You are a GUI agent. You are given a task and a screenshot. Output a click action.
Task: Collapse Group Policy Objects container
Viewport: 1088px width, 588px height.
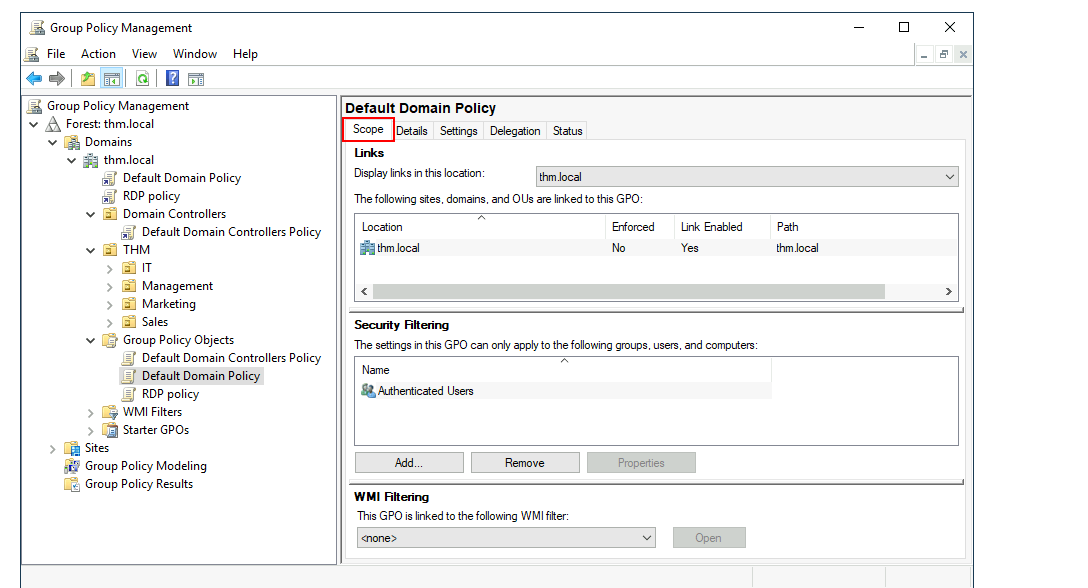coord(90,341)
